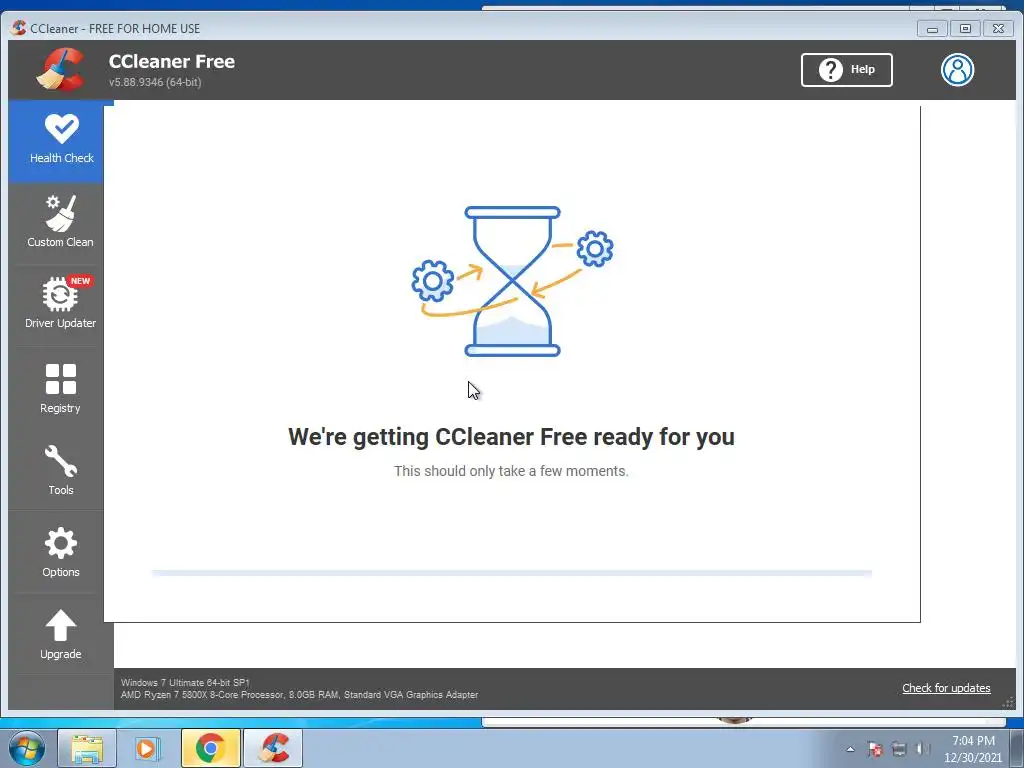Open the volume speaker tray icon
Screen dimensions: 1024x768
pos(923,749)
